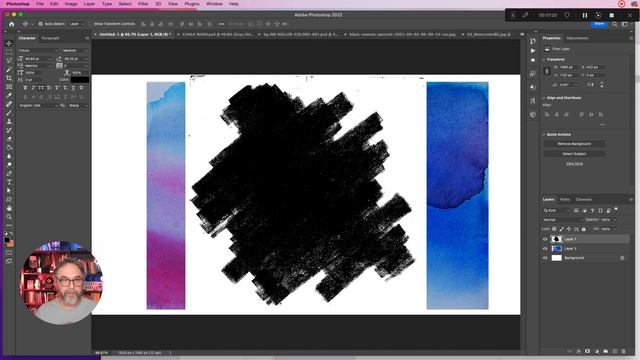Align top edges in Properties panel
Image resolution: width=640 pixels, height=360 pixels.
(582, 115)
